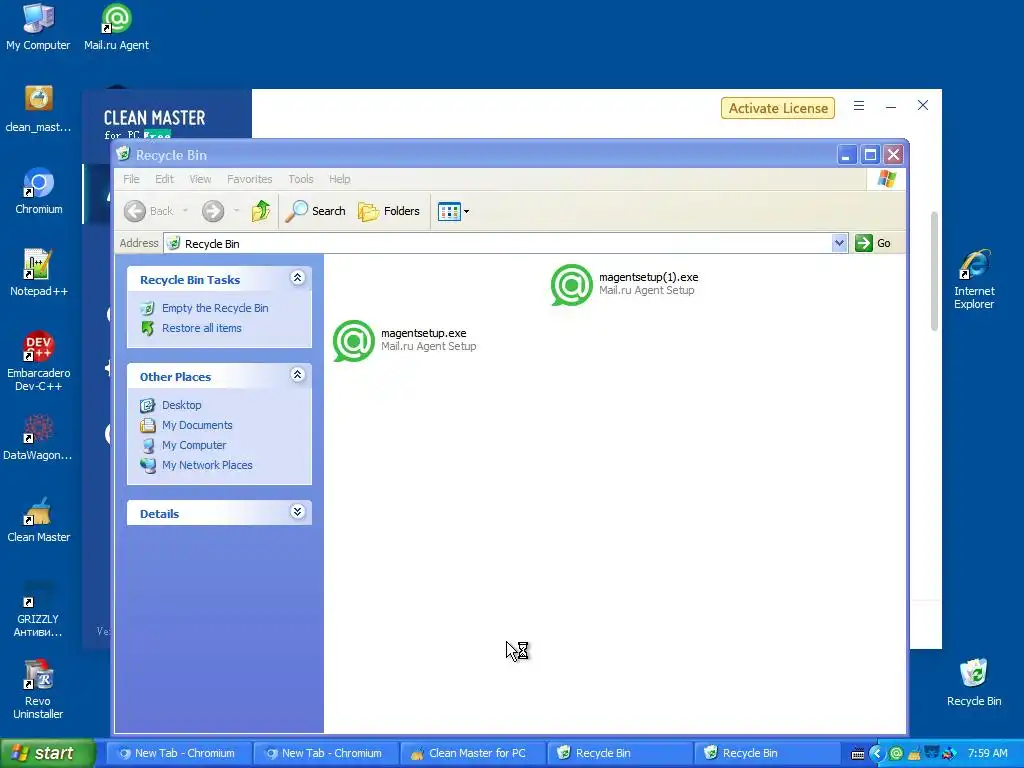Image resolution: width=1024 pixels, height=768 pixels.
Task: Go to My Computer in Other Places
Action: tap(194, 445)
